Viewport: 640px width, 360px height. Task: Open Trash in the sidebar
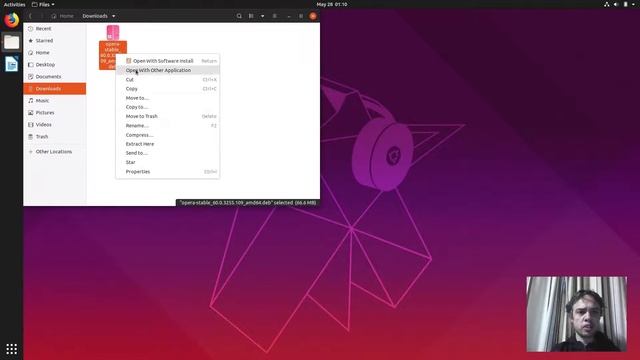tap(55, 137)
